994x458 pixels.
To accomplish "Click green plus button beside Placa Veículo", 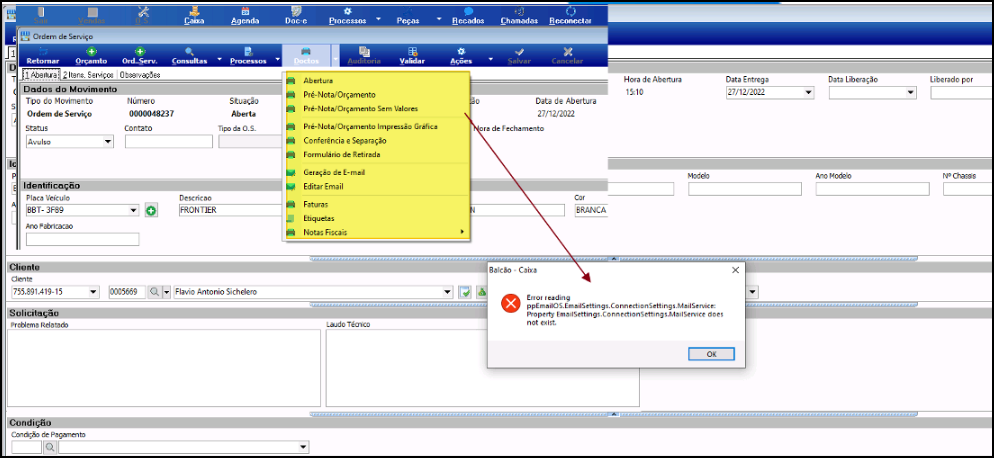I will pos(151,210).
